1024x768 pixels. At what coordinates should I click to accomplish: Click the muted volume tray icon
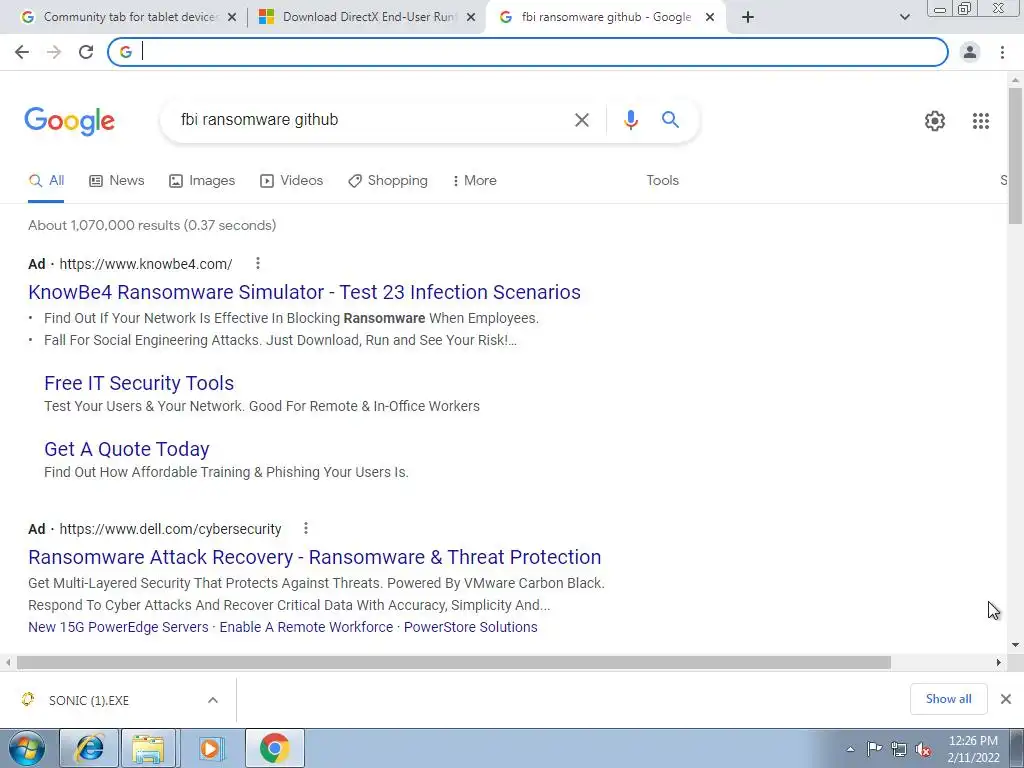(x=923, y=749)
